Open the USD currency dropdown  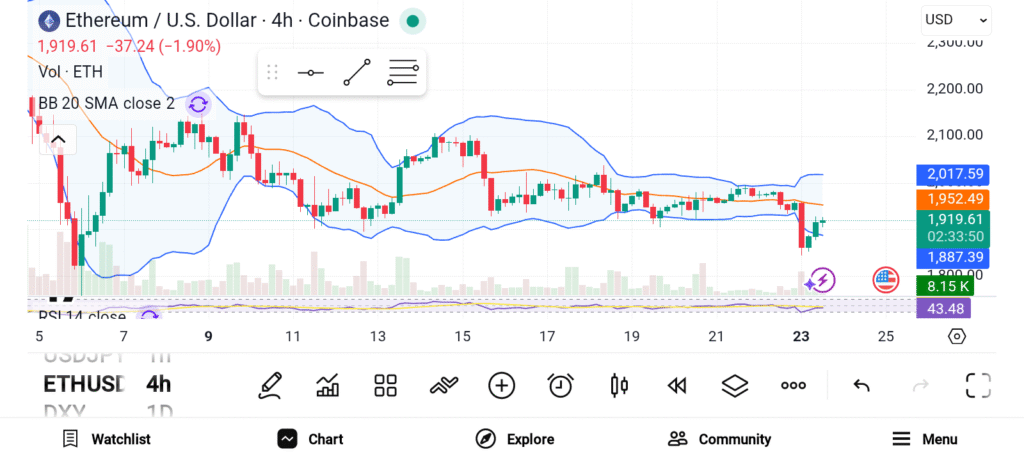(x=956, y=19)
